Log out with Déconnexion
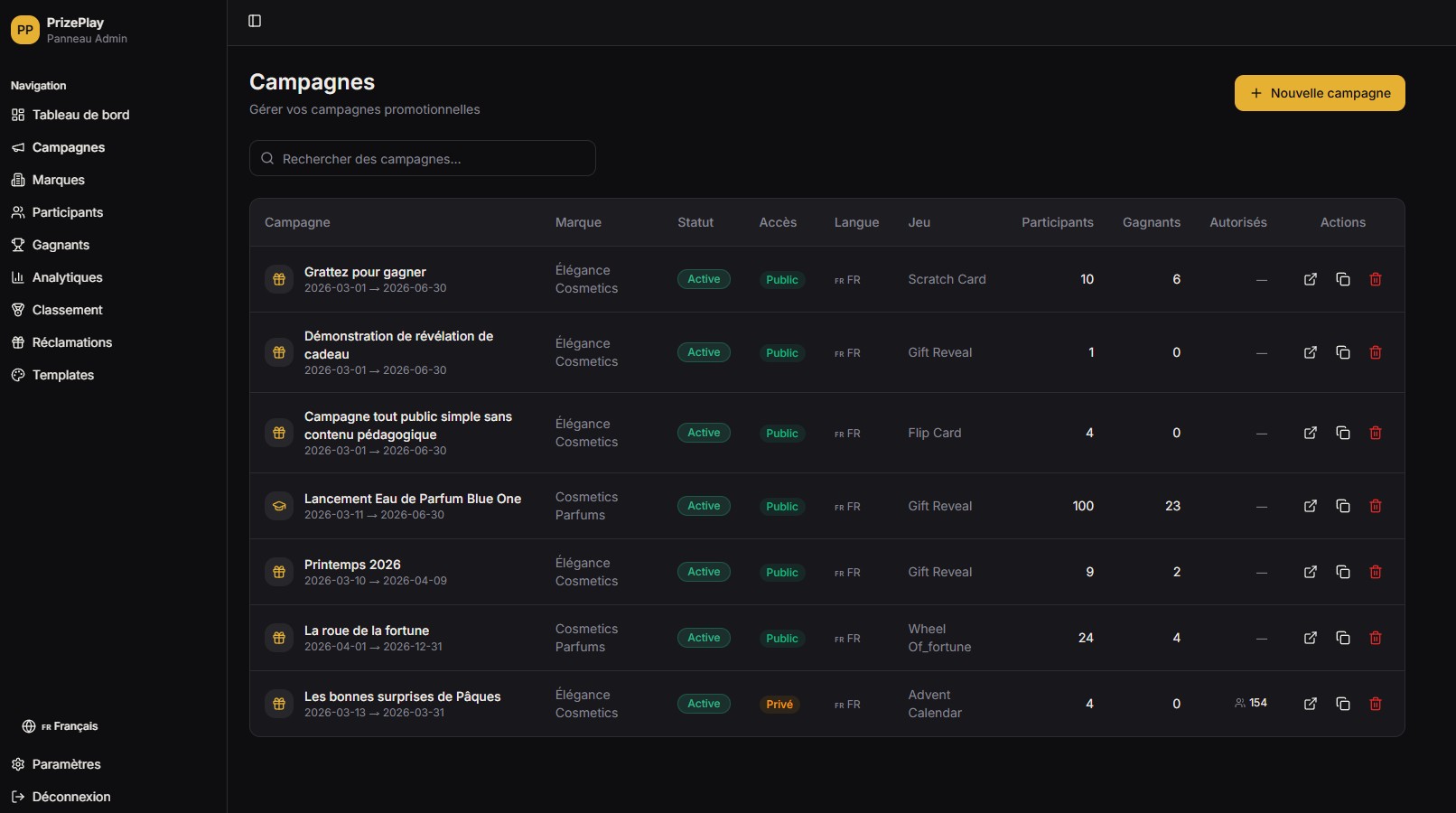 70,797
